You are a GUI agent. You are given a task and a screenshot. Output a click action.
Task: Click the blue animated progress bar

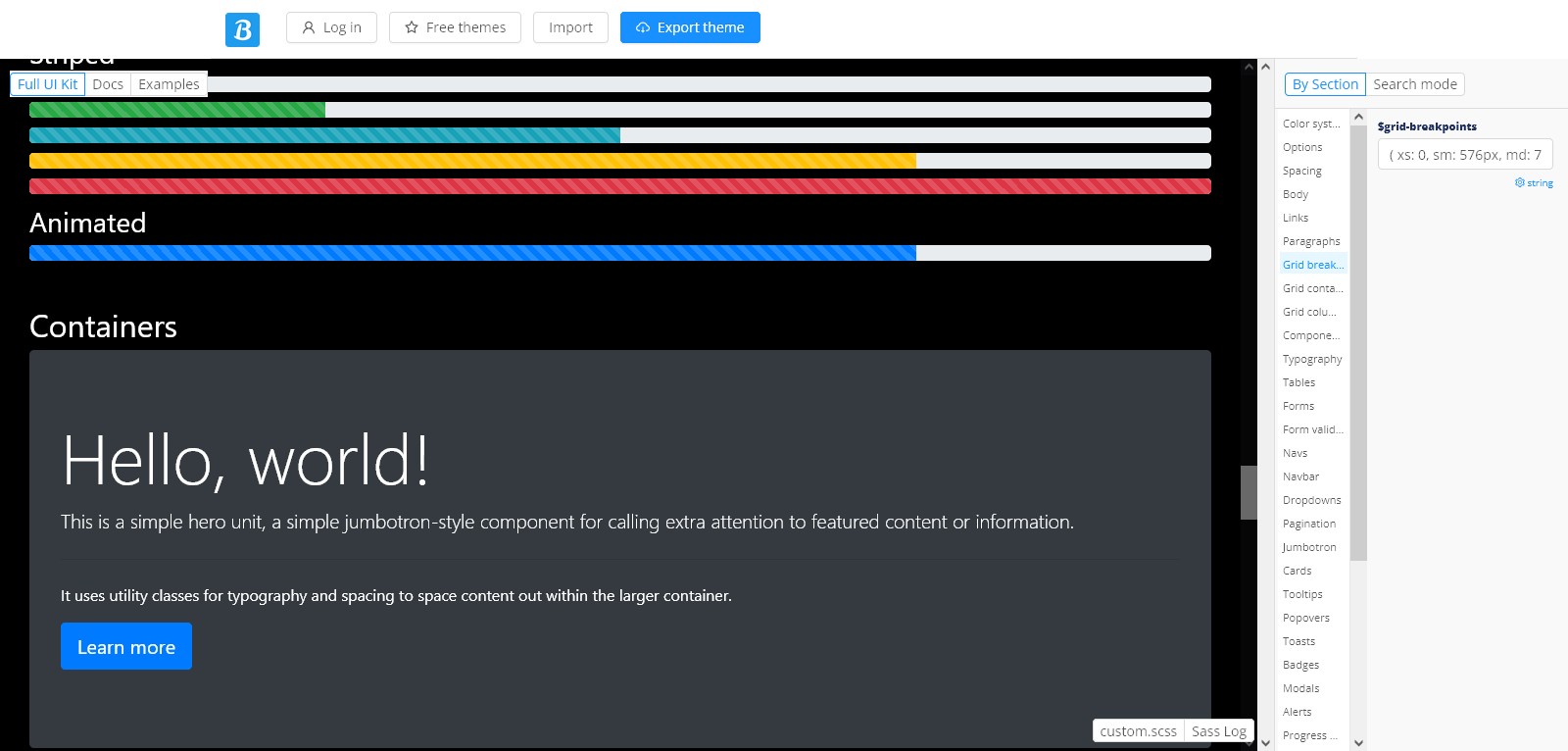(x=472, y=253)
